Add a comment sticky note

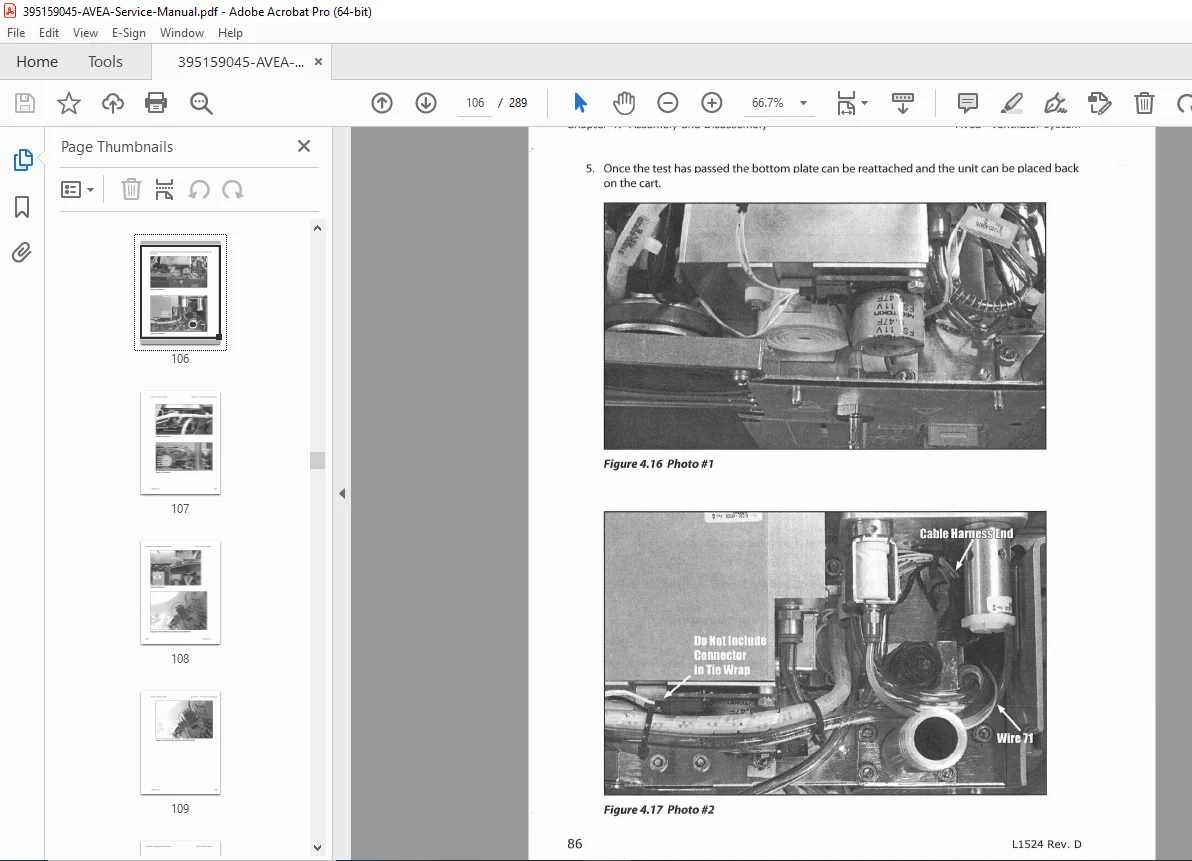point(968,103)
